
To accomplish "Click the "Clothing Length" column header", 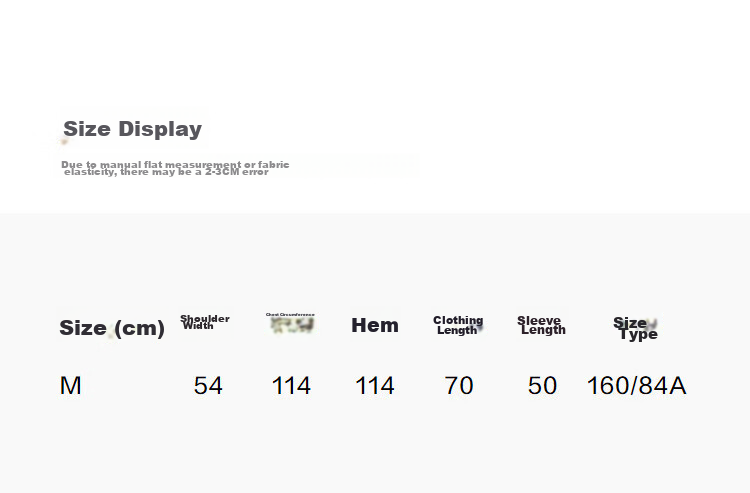I will [458, 325].
